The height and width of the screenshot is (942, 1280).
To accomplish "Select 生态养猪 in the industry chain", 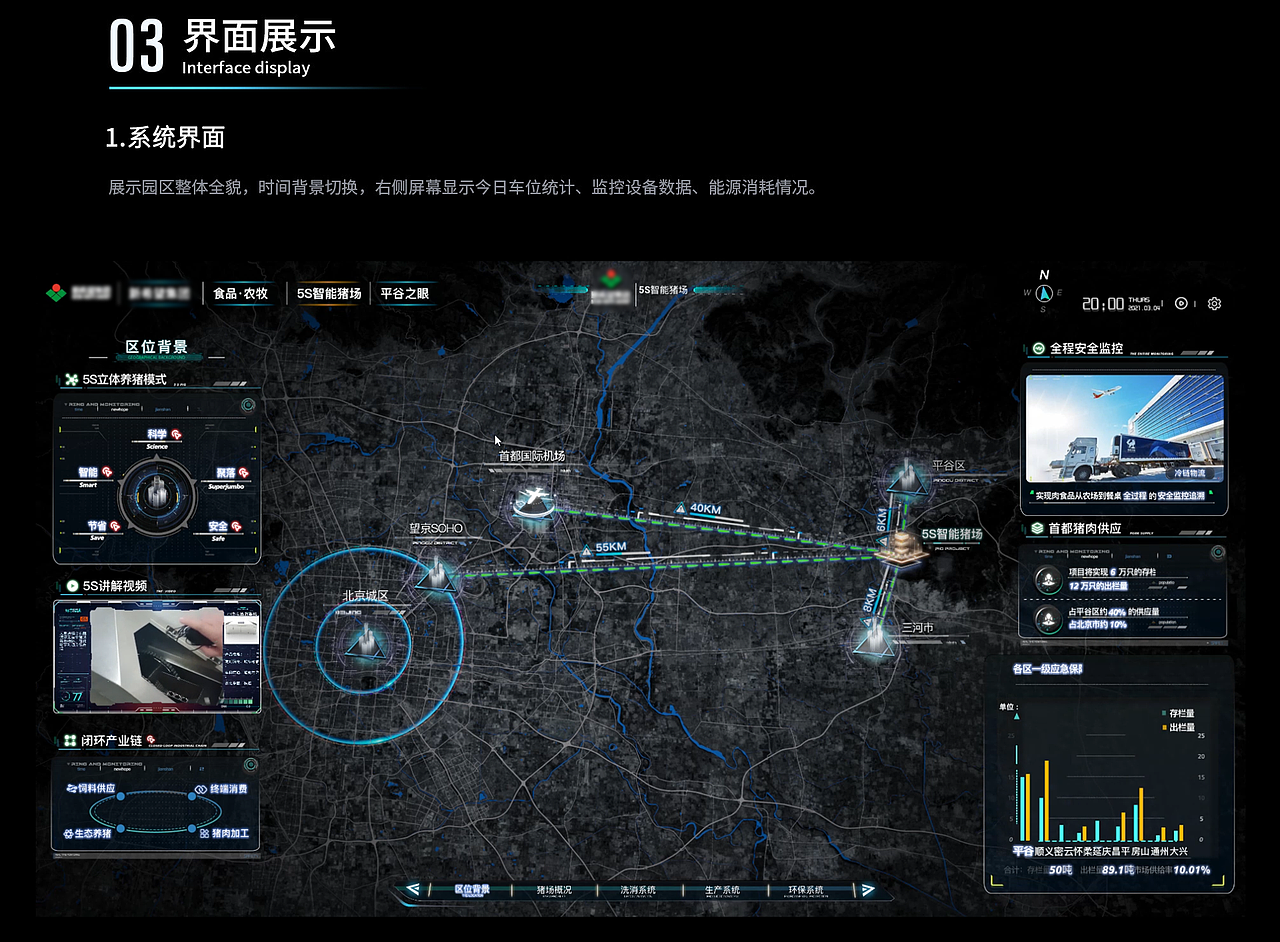I will click(88, 833).
